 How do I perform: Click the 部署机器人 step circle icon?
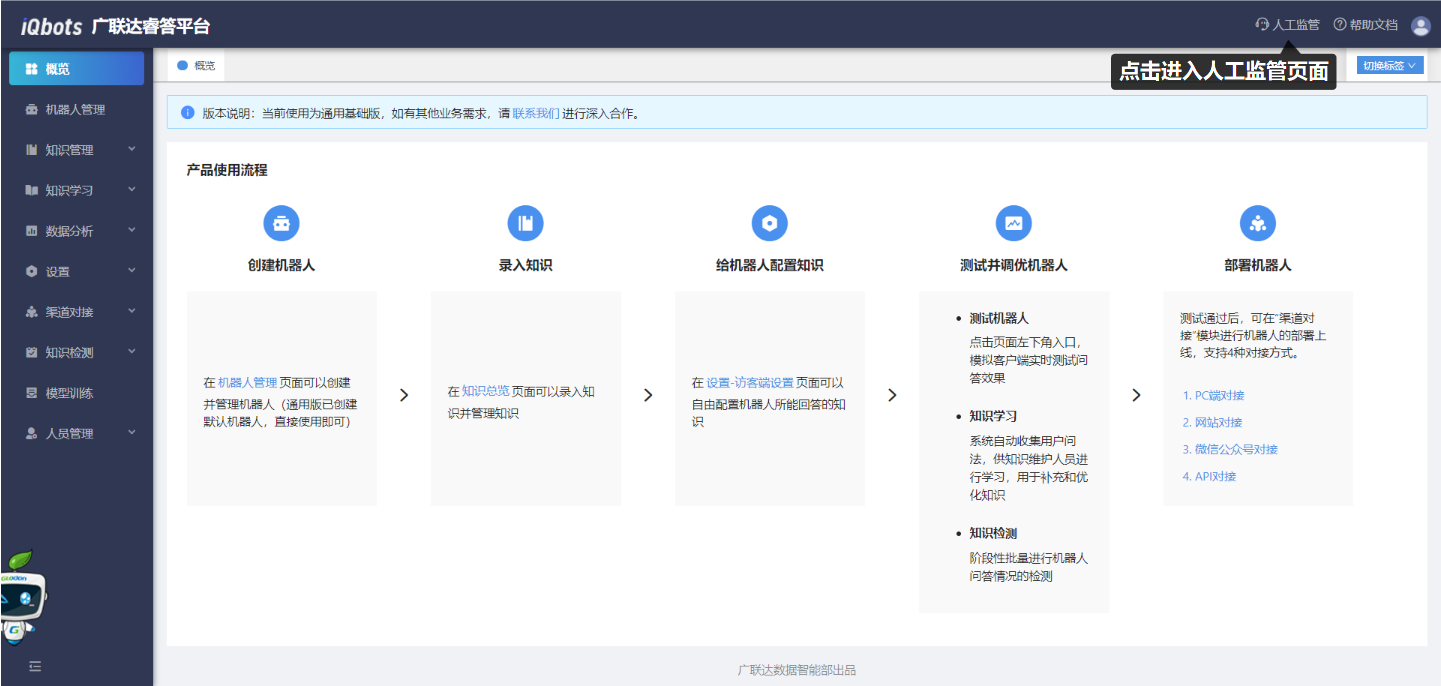tap(1257, 223)
